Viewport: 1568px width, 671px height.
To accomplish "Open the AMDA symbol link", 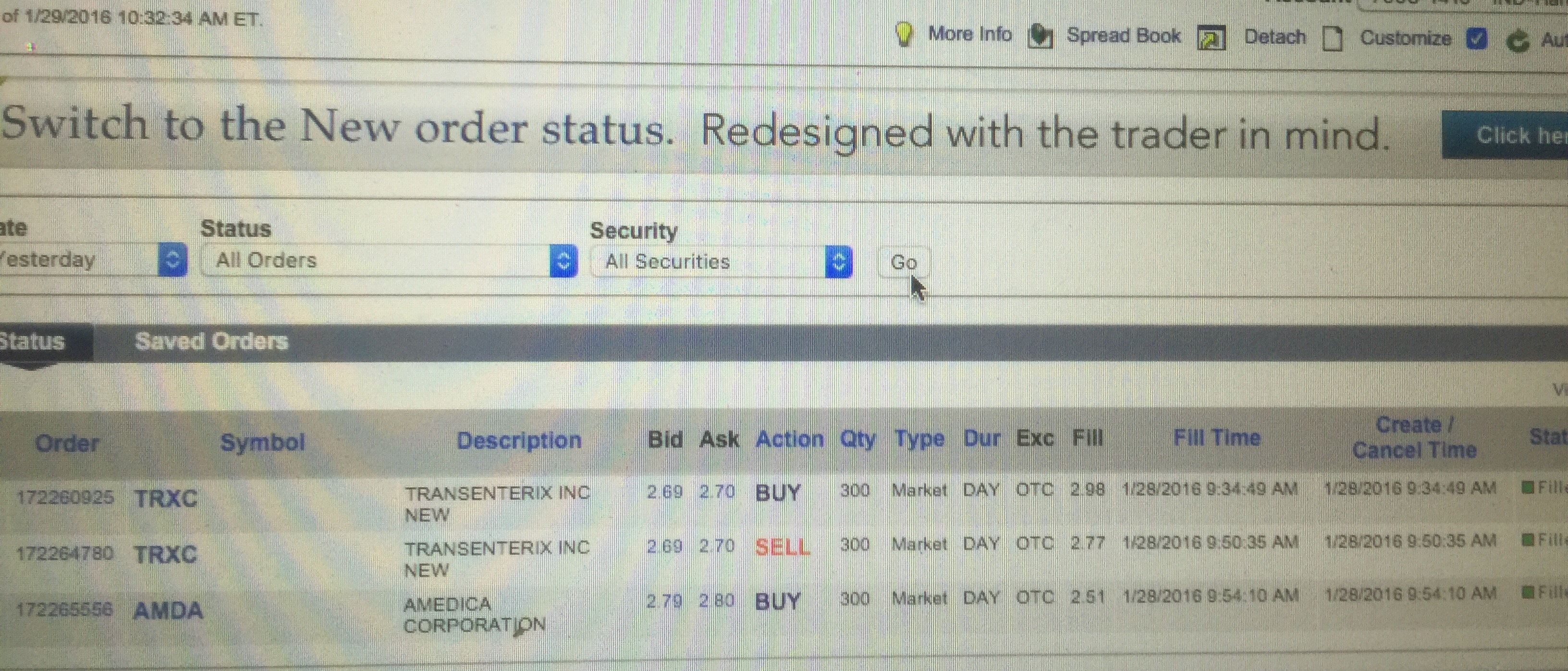I will pyautogui.click(x=167, y=610).
